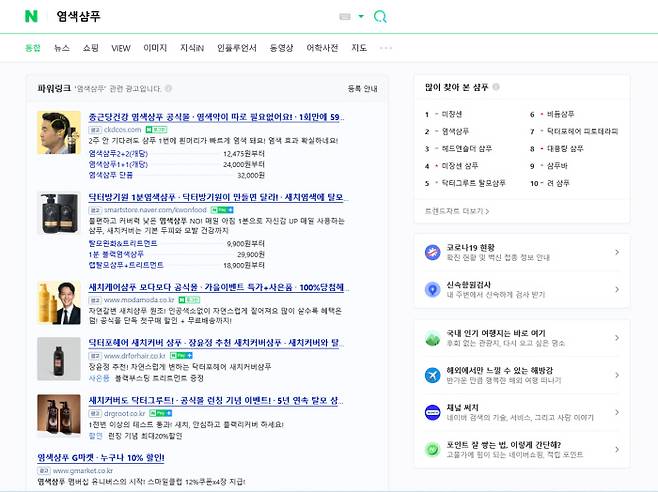Viewport: 658px width, 492px height.
Task: Select the 염색샴푸2+2(개당) price link
Action: point(118,154)
